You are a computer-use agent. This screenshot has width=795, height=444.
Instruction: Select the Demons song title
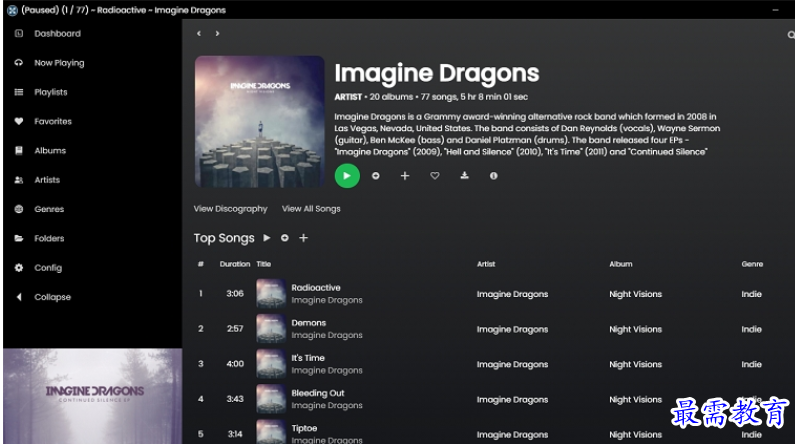308,323
